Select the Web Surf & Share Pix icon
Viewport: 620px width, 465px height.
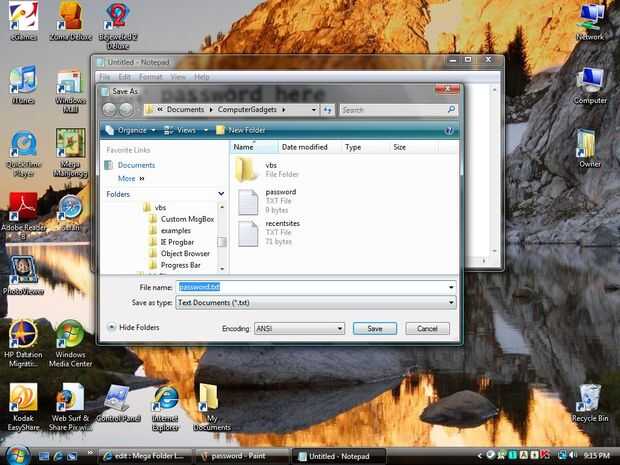[70, 407]
